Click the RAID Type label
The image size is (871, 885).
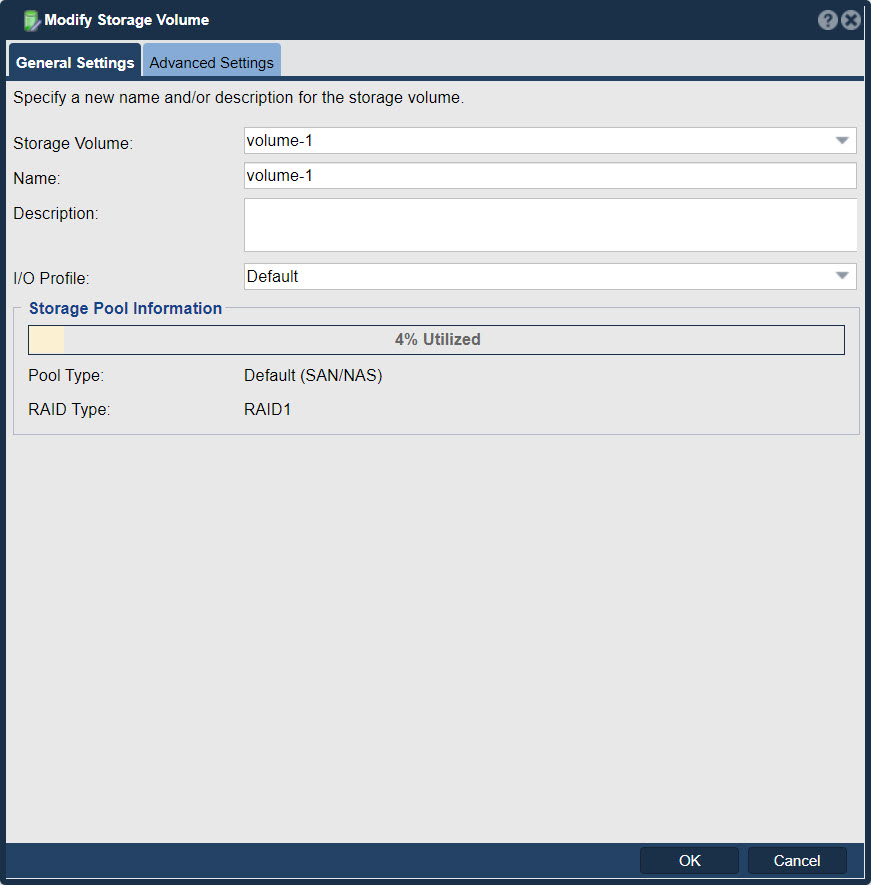[x=69, y=409]
